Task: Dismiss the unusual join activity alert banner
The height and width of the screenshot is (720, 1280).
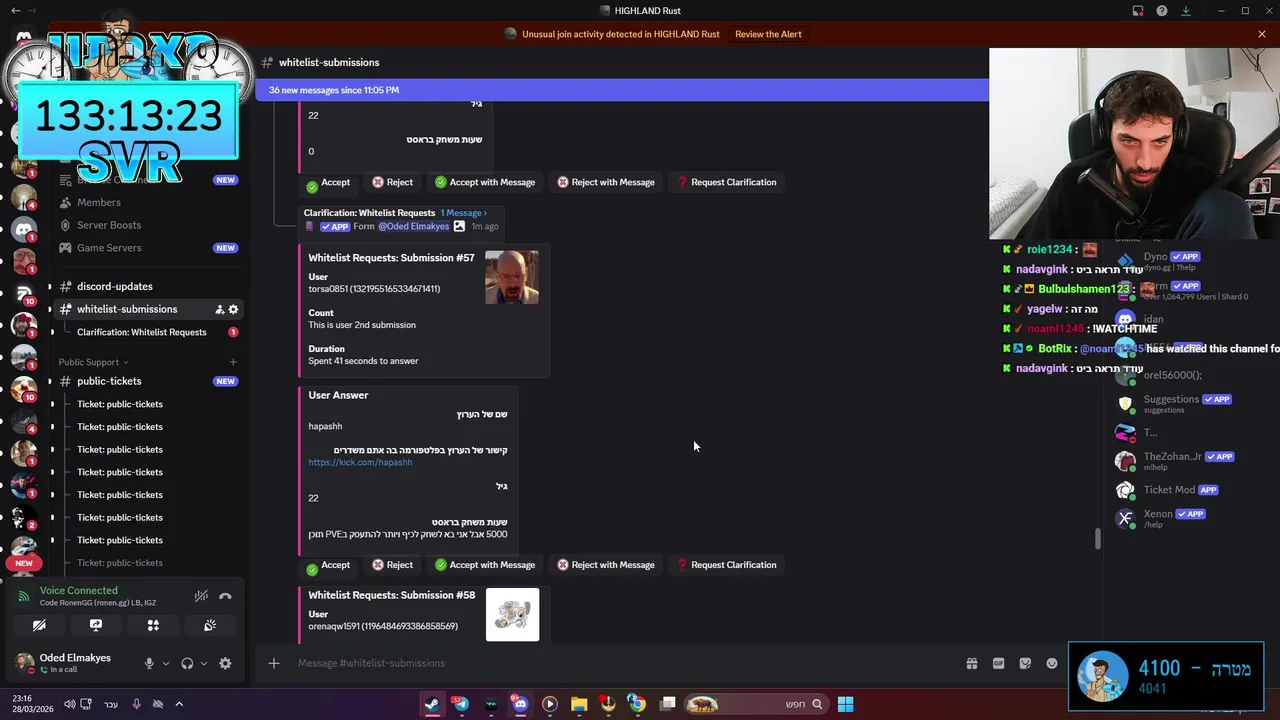Action: (x=1262, y=34)
